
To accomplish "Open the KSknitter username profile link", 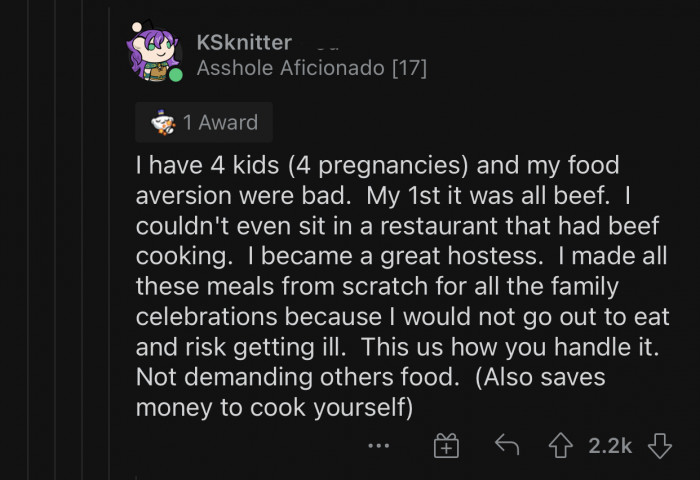I will (x=244, y=42).
